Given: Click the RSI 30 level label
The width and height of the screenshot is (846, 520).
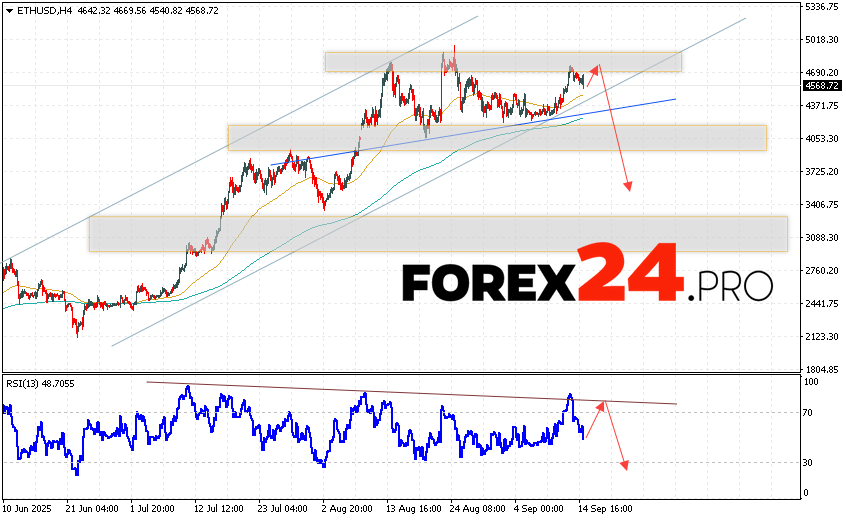Looking at the screenshot, I should coord(808,462).
